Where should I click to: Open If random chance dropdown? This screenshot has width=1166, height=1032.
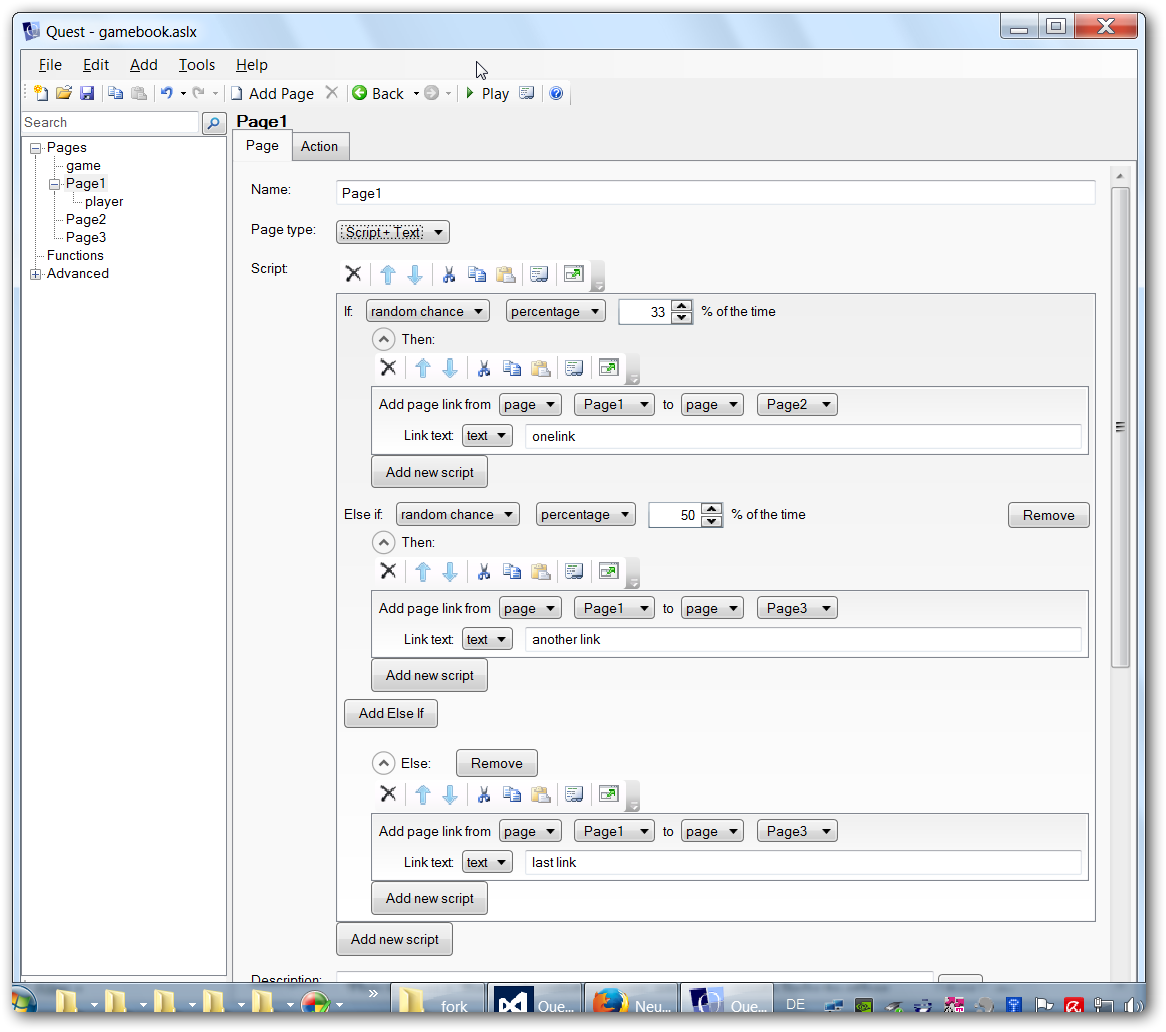click(x=428, y=311)
